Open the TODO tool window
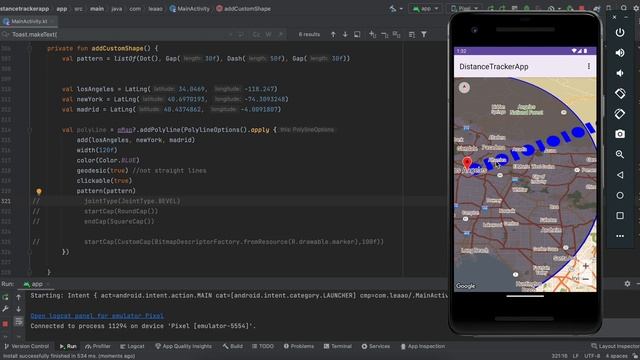The height and width of the screenshot is (360, 640). click(263, 346)
